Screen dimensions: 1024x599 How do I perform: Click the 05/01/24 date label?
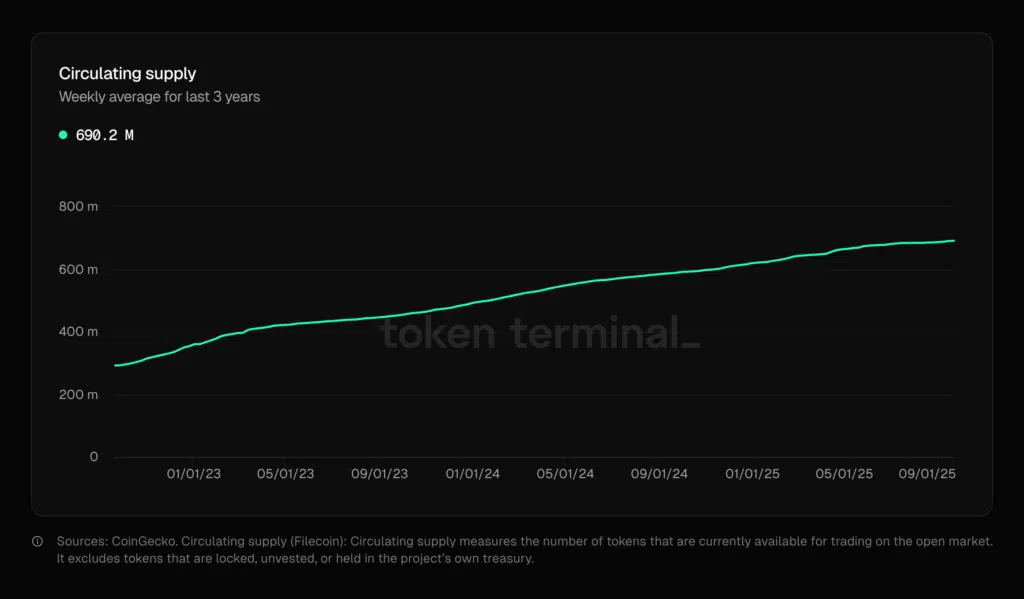[x=566, y=474]
